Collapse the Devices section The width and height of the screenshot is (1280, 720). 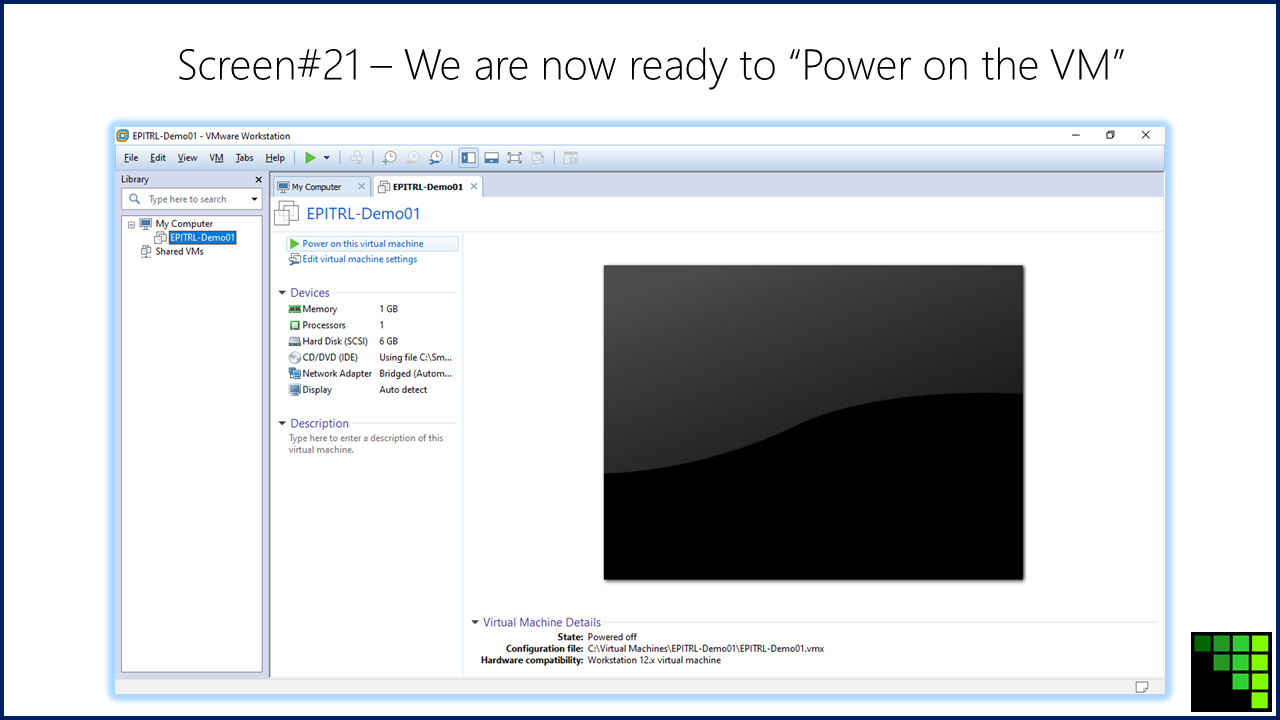click(283, 293)
